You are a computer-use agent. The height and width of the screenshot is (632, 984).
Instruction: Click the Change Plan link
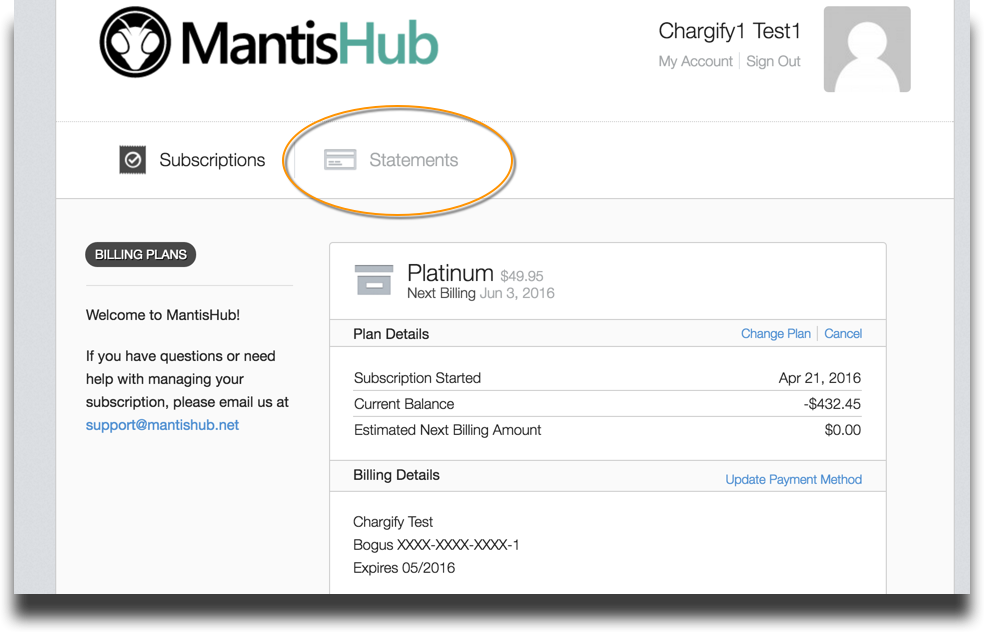point(776,334)
